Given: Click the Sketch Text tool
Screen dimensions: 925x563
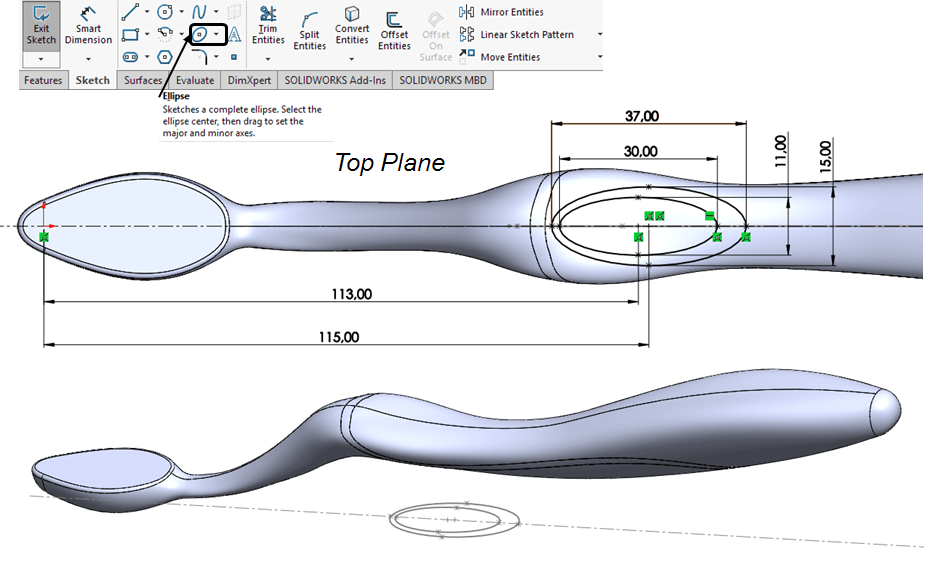Looking at the screenshot, I should pos(234,35).
